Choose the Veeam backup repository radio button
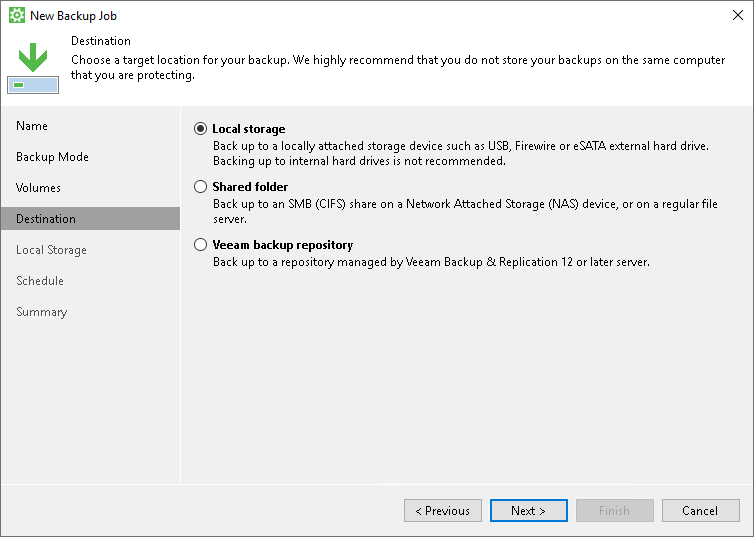This screenshot has width=754, height=537. click(x=201, y=245)
